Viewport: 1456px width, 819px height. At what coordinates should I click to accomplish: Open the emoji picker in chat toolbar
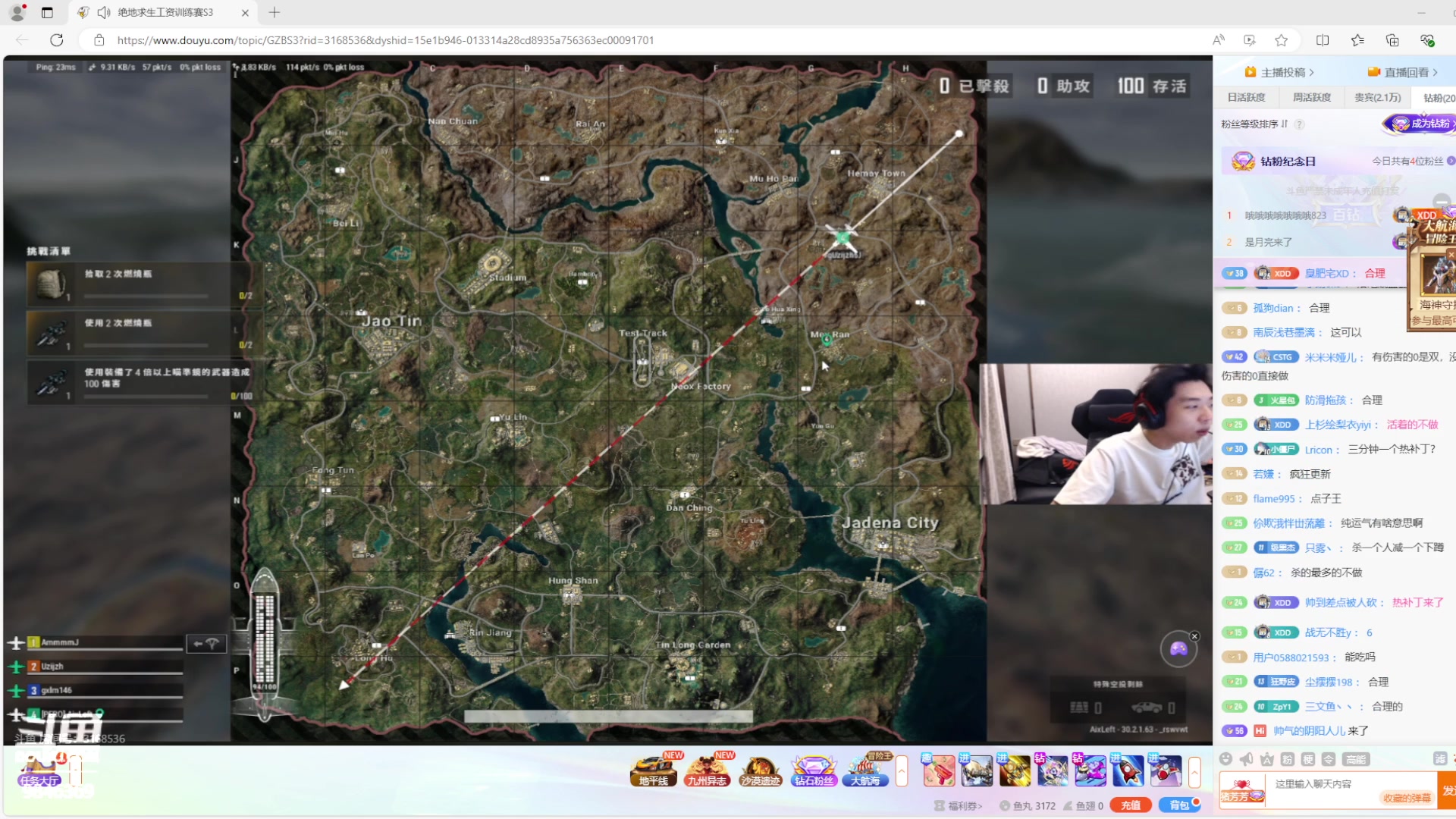point(1225,759)
